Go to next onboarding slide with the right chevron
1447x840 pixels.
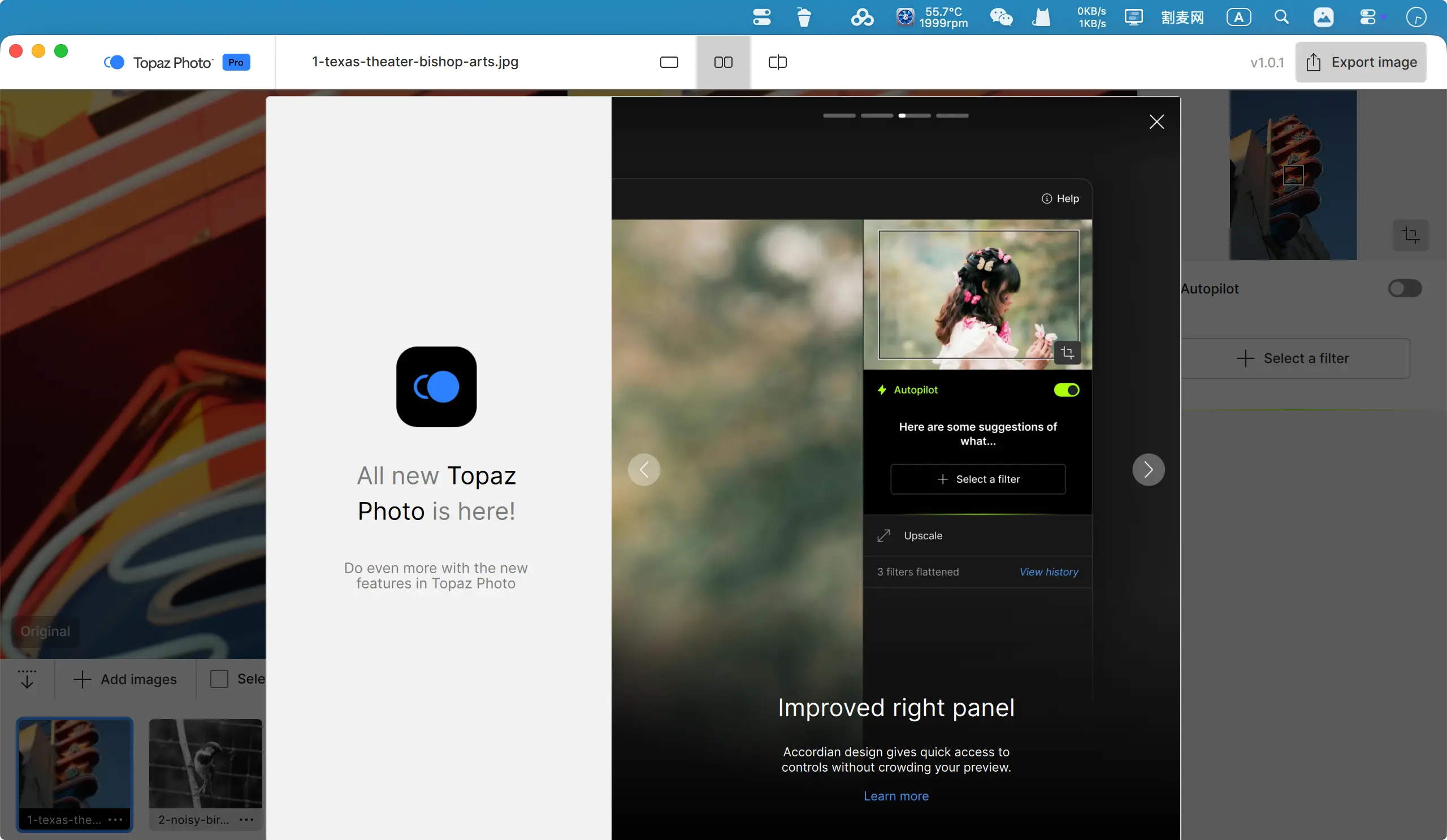(x=1148, y=470)
